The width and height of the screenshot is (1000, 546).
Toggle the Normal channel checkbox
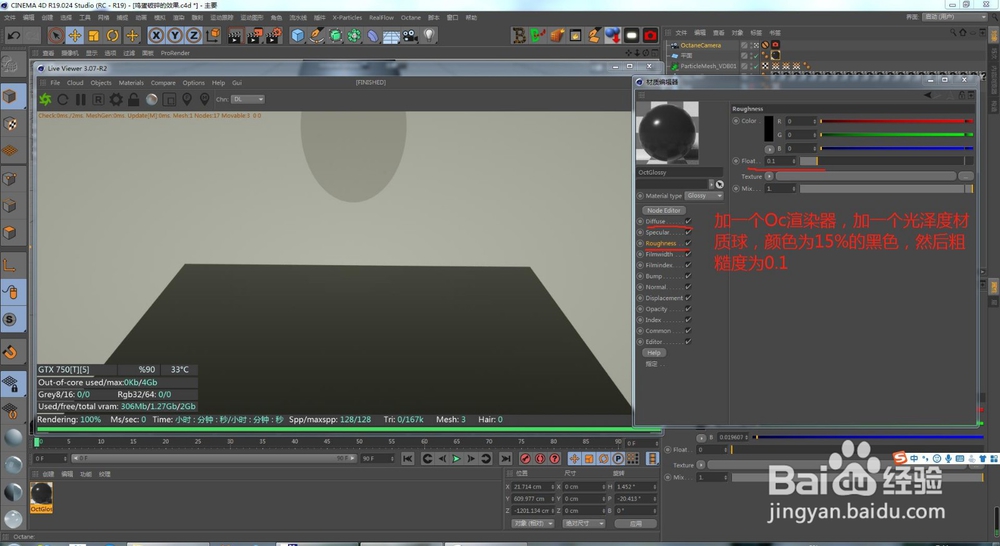point(688,287)
